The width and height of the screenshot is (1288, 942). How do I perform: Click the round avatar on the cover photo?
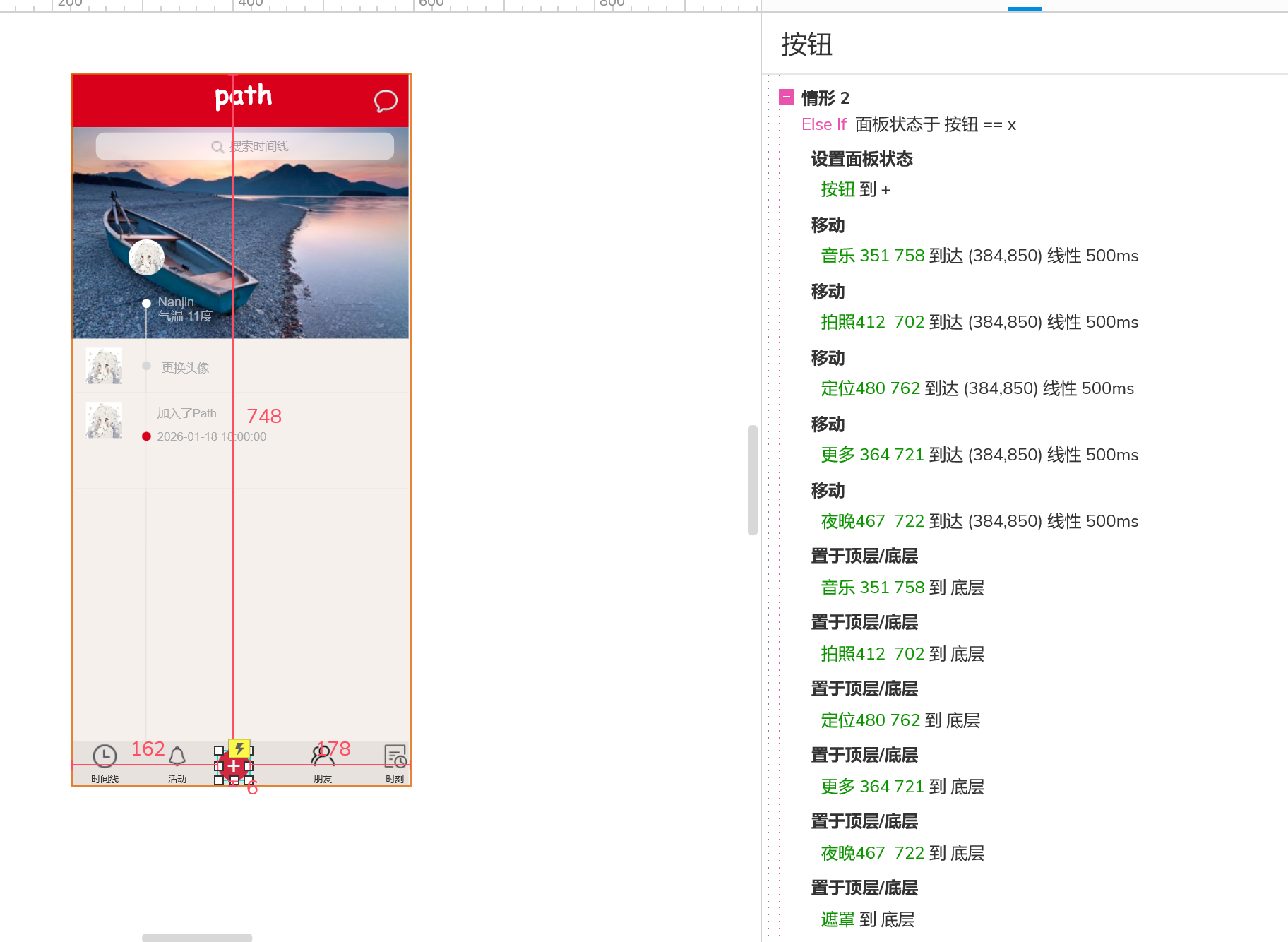click(146, 257)
